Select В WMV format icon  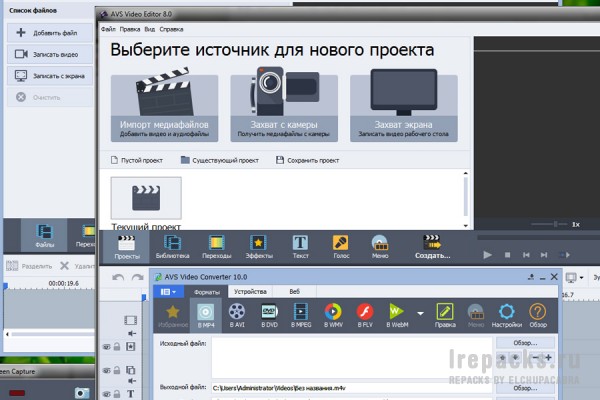pos(333,315)
